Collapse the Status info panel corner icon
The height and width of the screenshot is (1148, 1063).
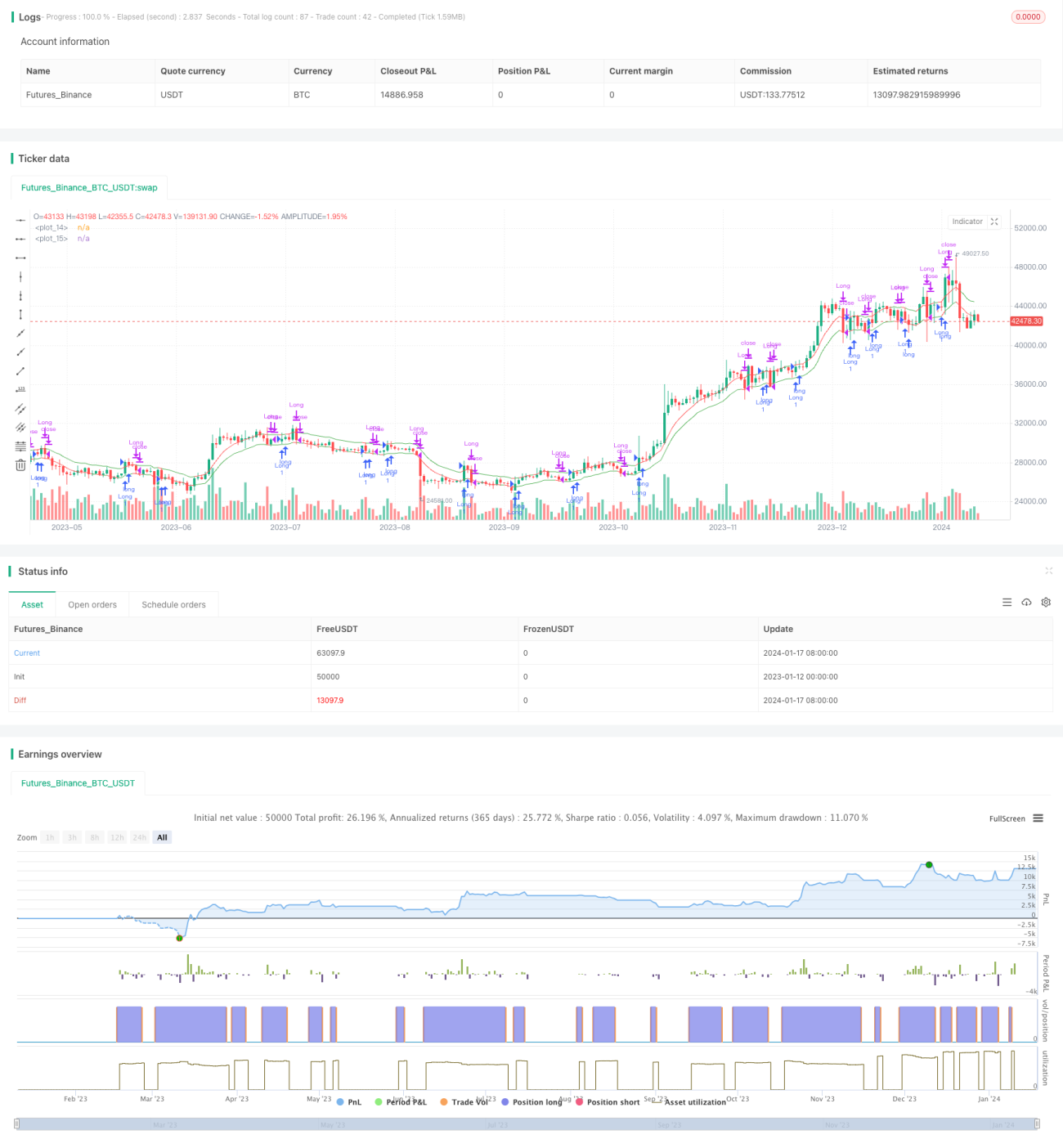[1048, 571]
